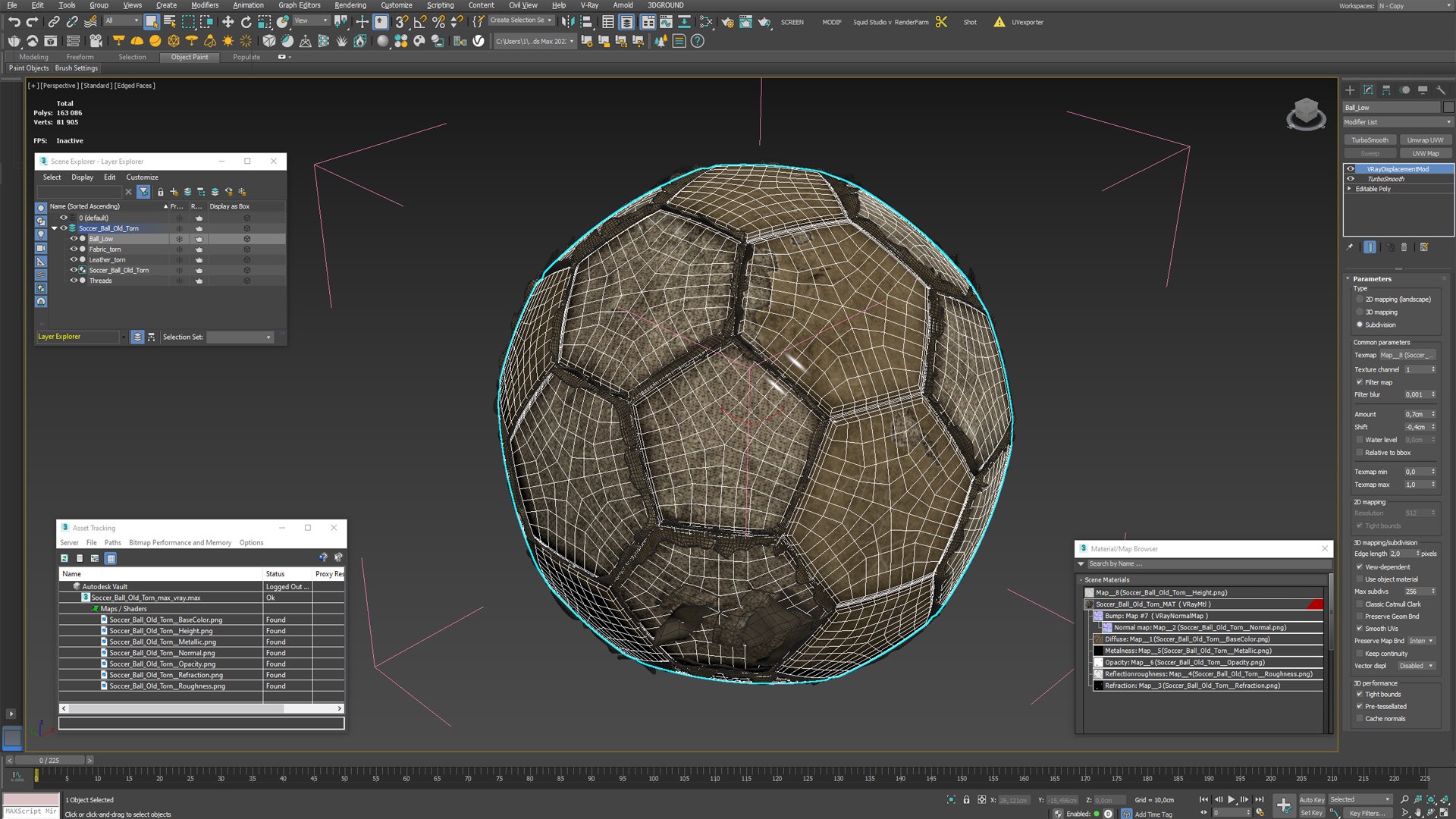Open the Preserve Map Bnd dropdown
The image size is (1456, 819).
pyautogui.click(x=1422, y=641)
